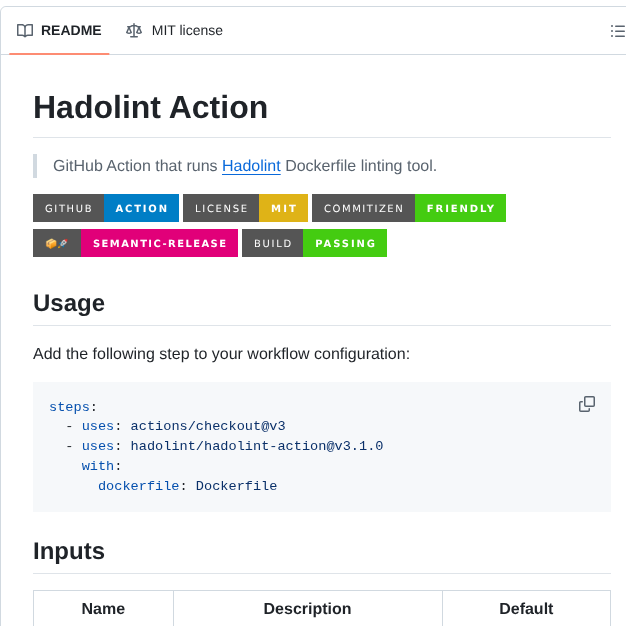This screenshot has width=626, height=626.
Task: Click the Semantic-Release badge
Action: (x=135, y=243)
